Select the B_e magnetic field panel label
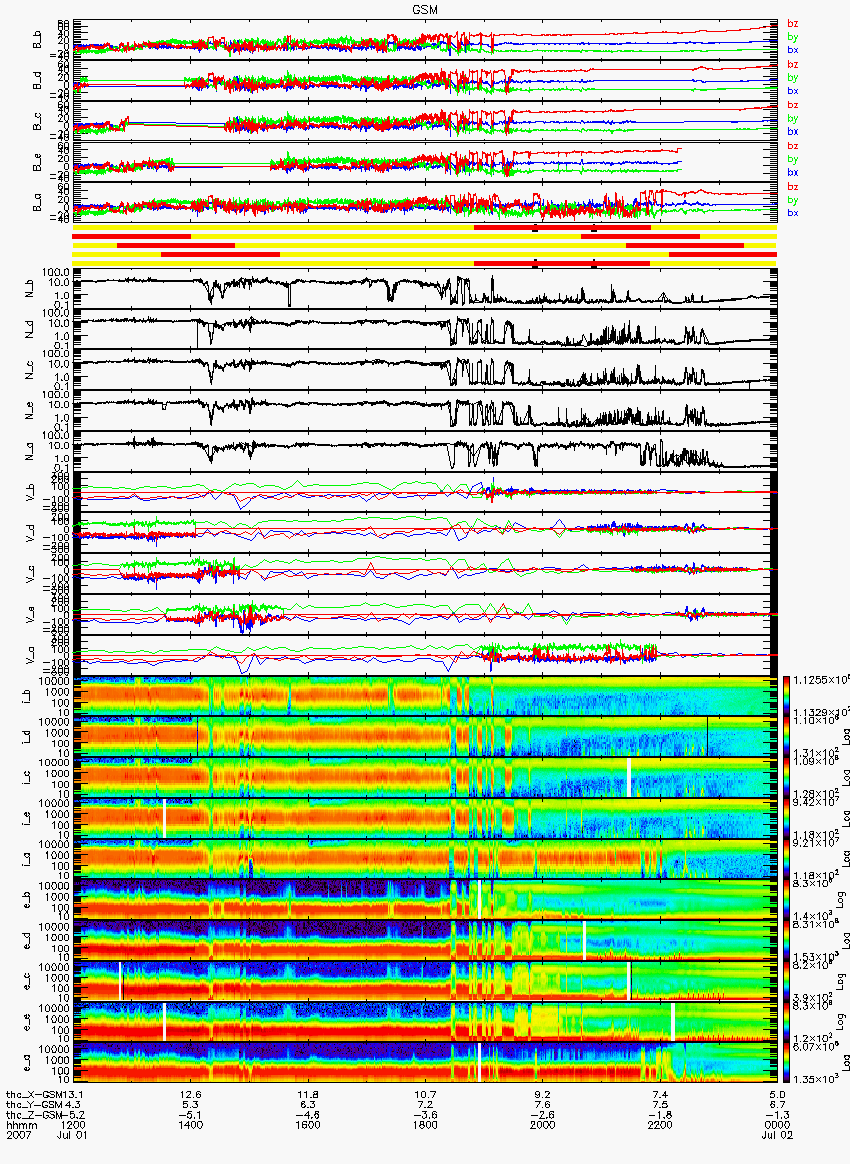The image size is (850, 1164). click(x=36, y=163)
